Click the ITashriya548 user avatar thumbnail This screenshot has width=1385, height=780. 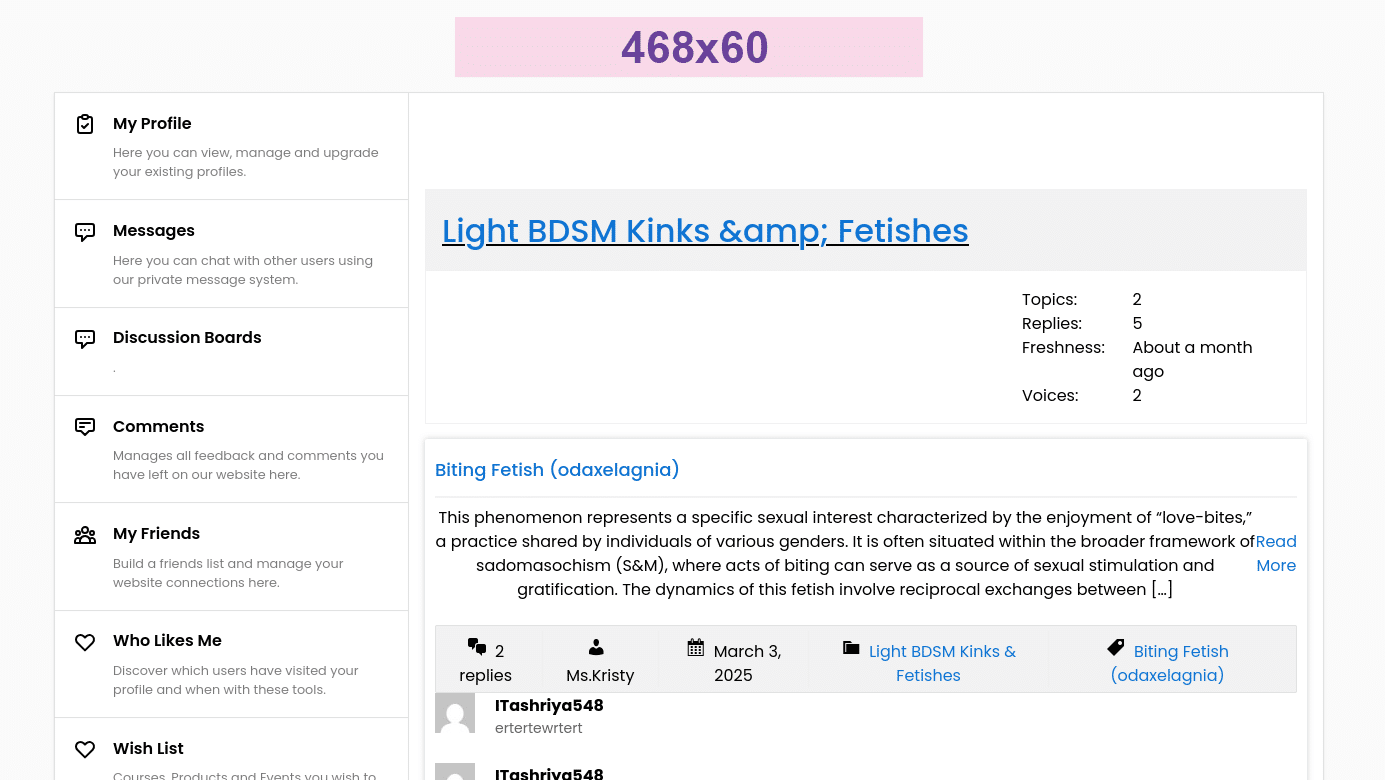click(455, 713)
